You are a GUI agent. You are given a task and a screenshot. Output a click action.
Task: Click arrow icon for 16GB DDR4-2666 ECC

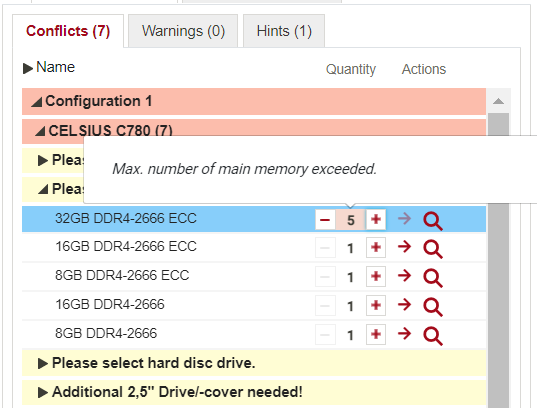point(404,246)
